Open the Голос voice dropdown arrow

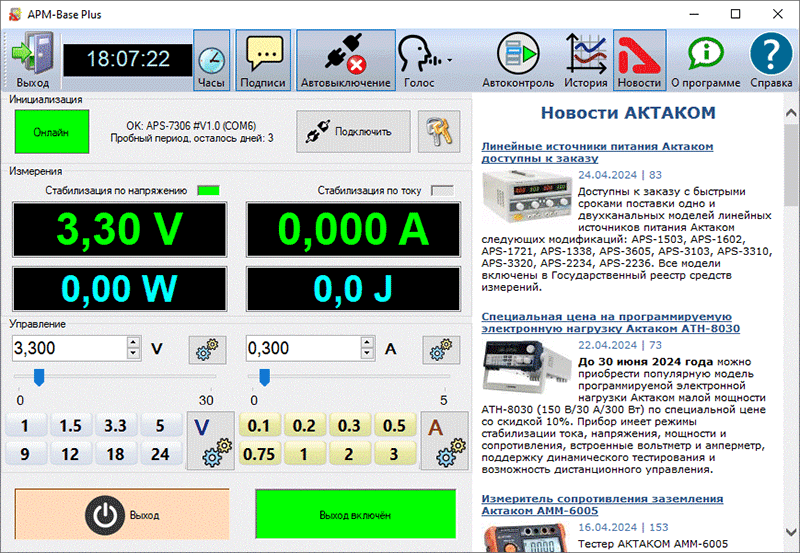pos(449,60)
